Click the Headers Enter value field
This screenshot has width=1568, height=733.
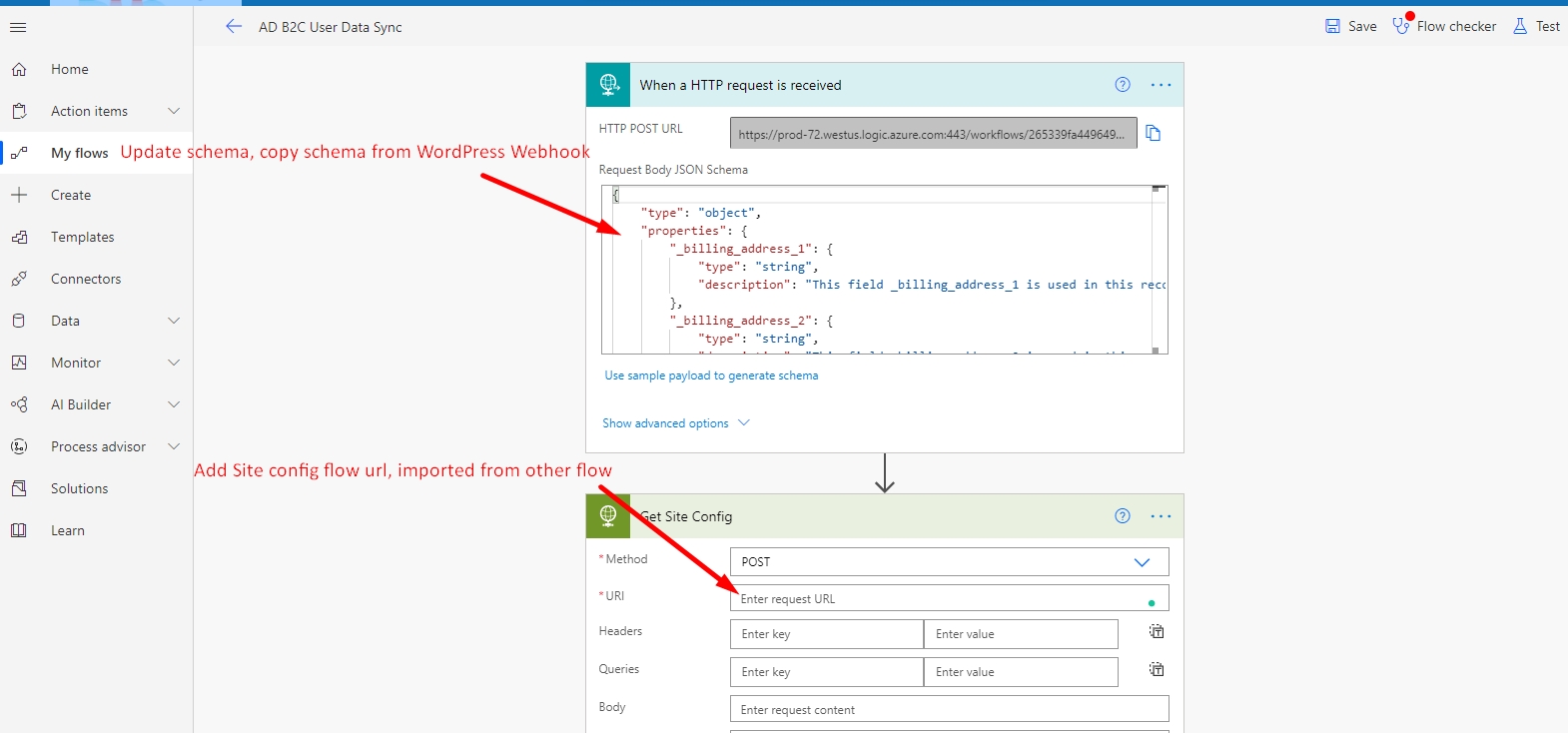click(1021, 634)
